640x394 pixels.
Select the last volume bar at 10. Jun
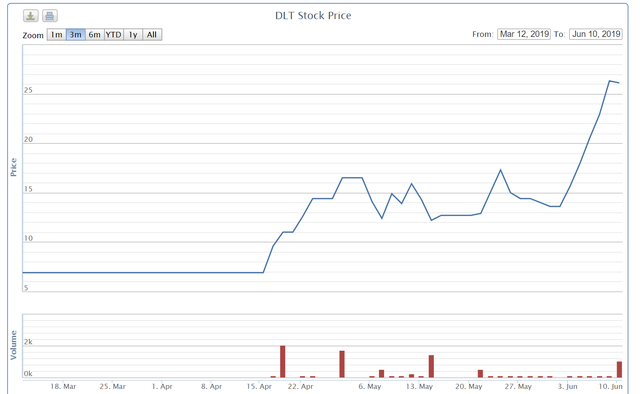(619, 370)
